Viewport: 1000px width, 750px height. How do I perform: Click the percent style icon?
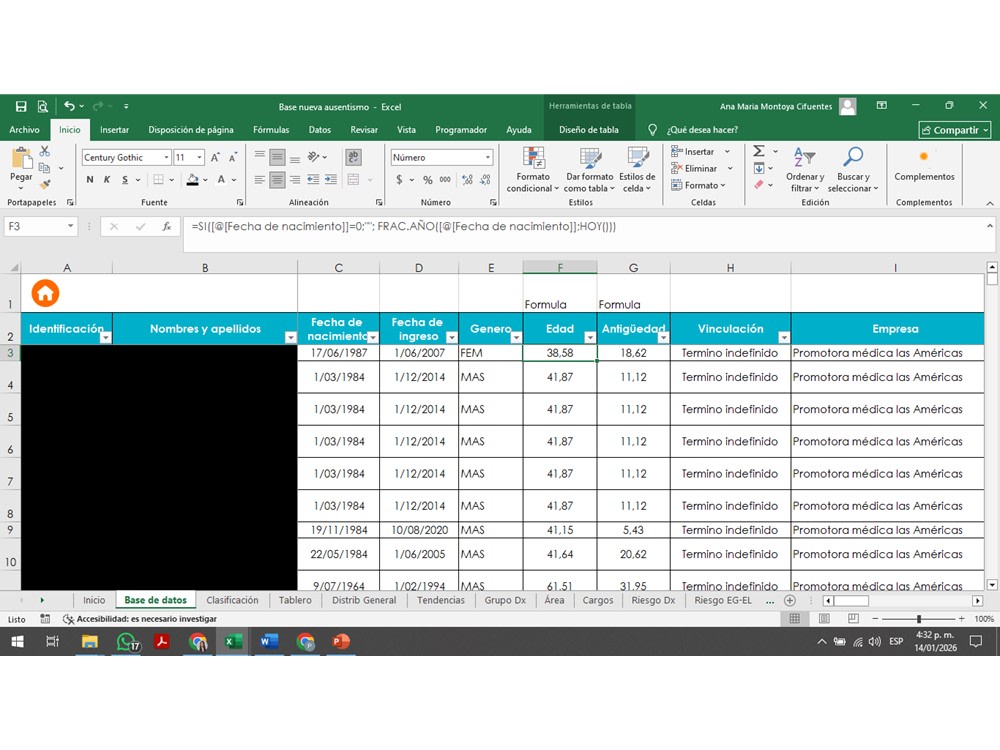click(x=427, y=180)
